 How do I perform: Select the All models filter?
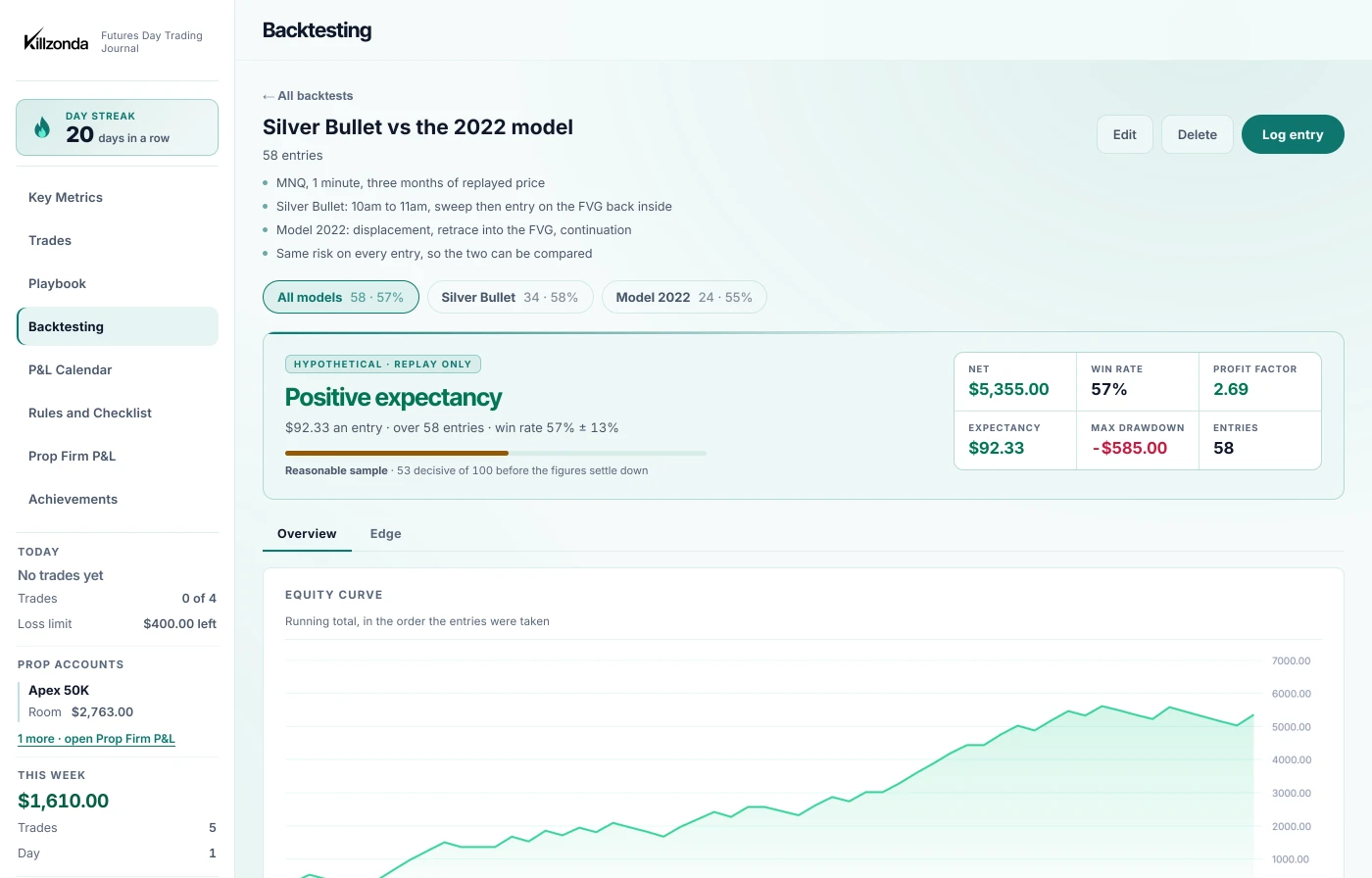341,297
